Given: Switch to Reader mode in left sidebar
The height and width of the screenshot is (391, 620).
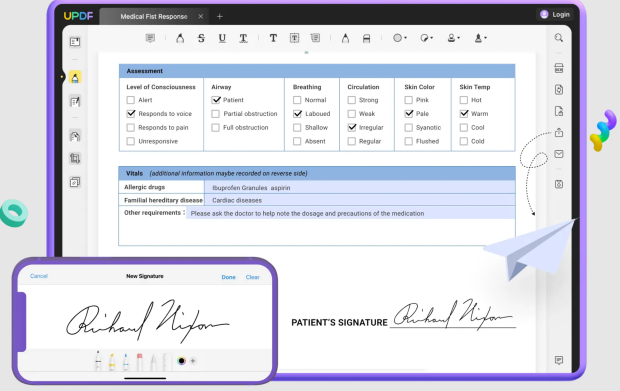Looking at the screenshot, I should pyautogui.click(x=75, y=42).
